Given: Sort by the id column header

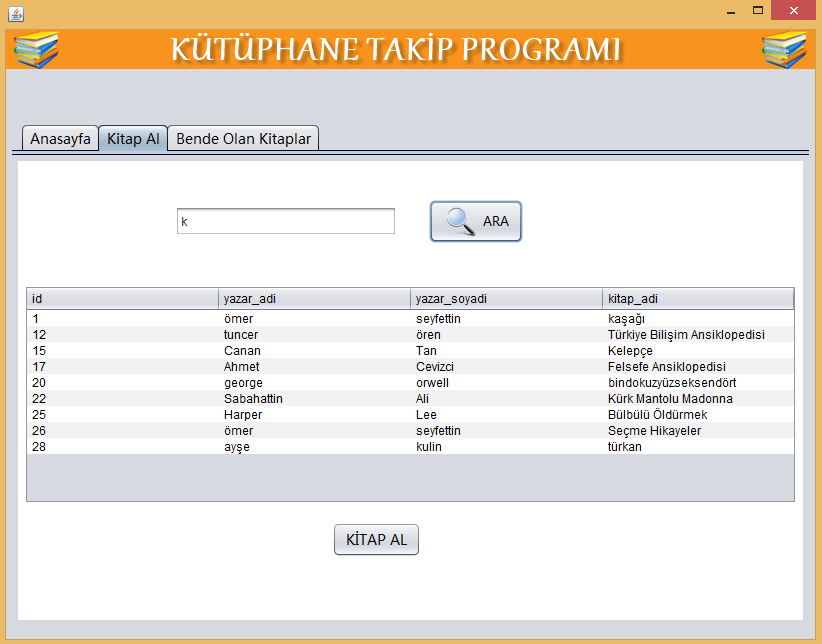Looking at the screenshot, I should (x=122, y=299).
